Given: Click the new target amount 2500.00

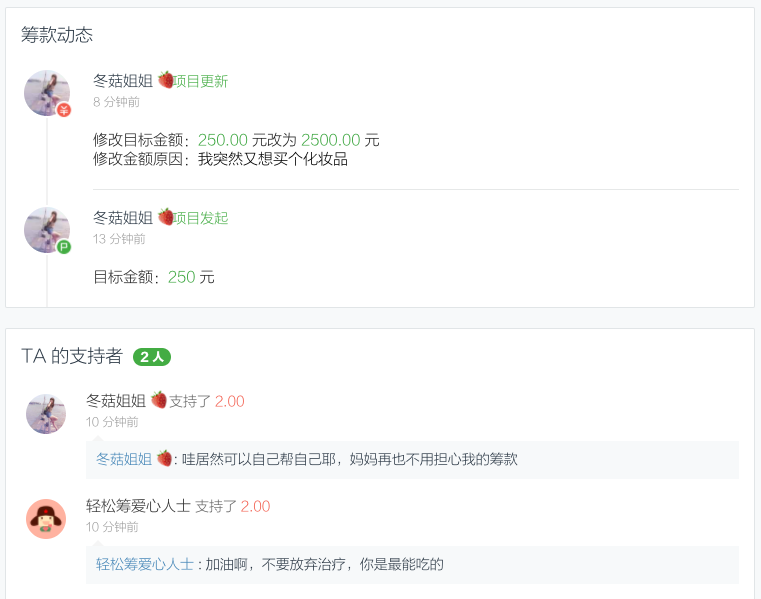Looking at the screenshot, I should point(330,140).
